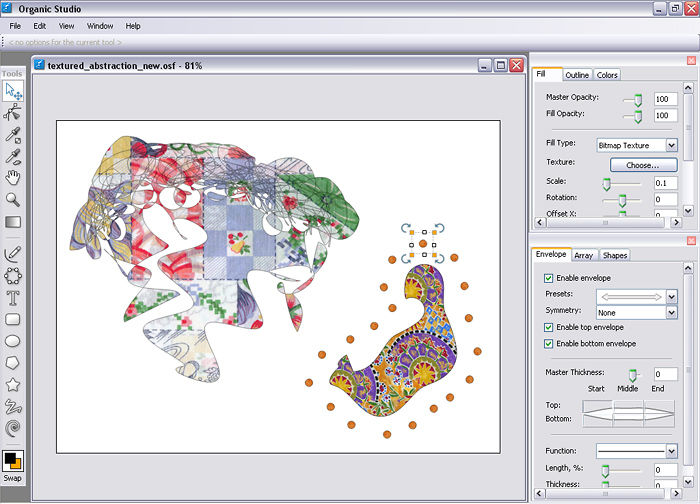This screenshot has height=504, width=700.
Task: Click Envelope panel horizontal scroll right arrow
Action: pyautogui.click(x=677, y=493)
